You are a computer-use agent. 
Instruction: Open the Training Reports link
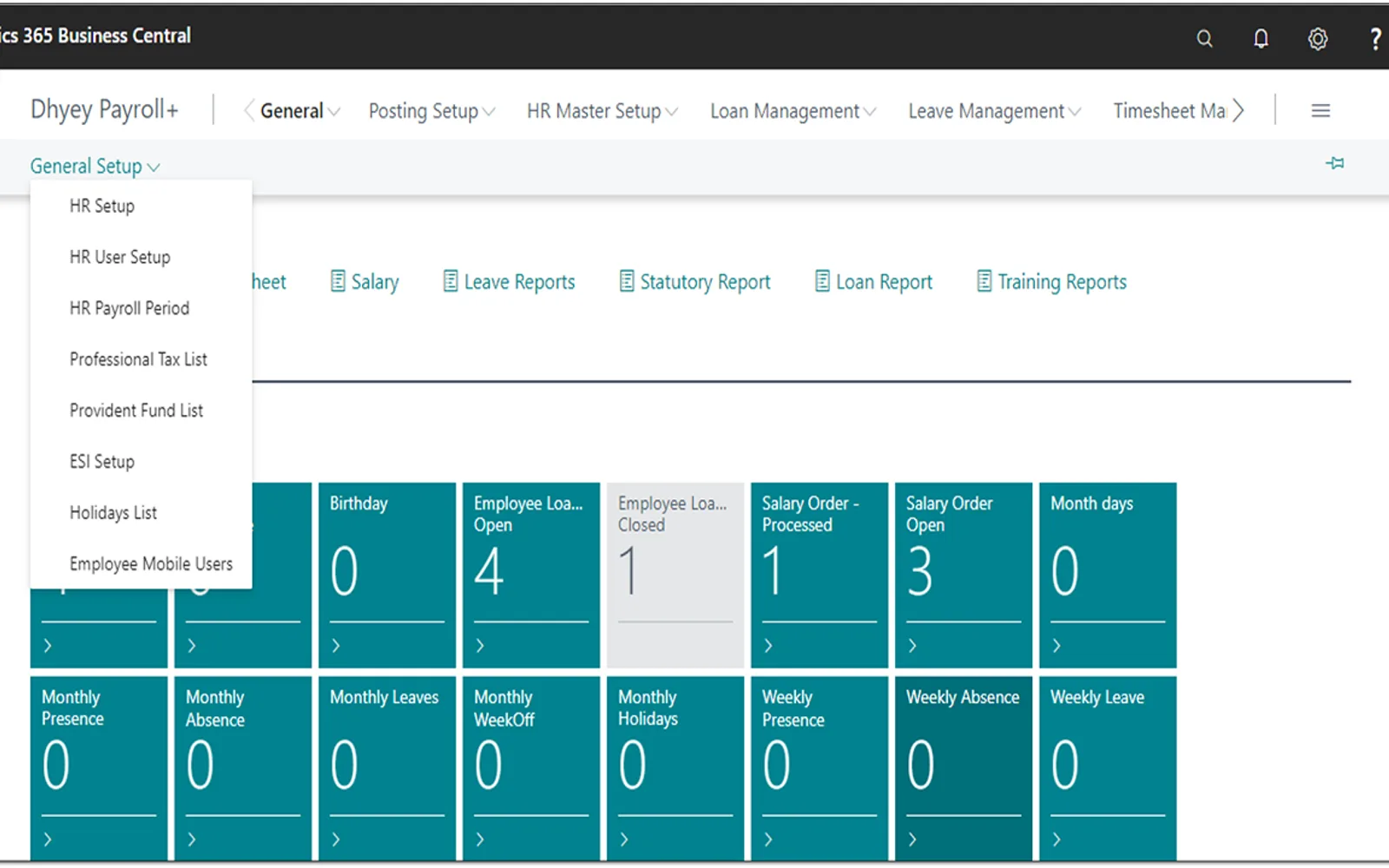[x=1062, y=282]
